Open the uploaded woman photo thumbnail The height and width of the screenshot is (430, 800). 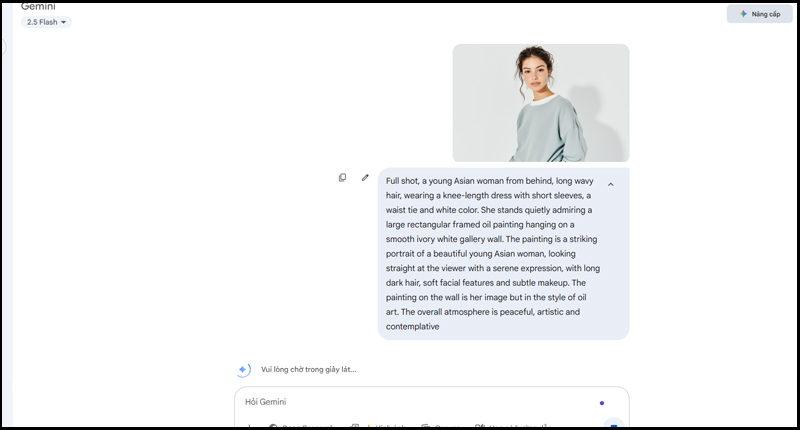[540, 103]
